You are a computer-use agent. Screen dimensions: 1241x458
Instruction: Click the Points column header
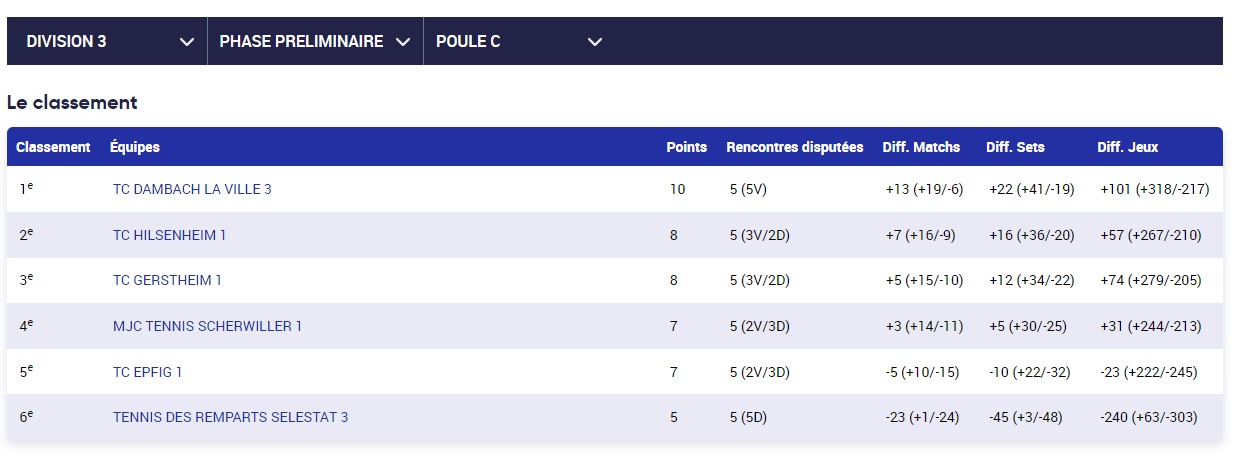point(686,147)
